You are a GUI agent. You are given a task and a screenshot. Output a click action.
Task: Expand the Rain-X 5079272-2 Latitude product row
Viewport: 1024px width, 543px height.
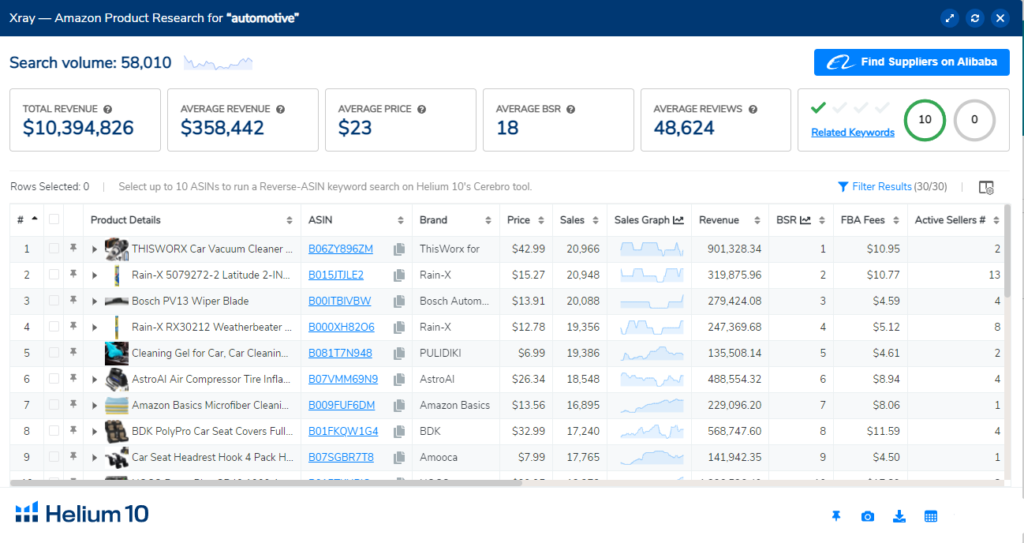pos(95,275)
